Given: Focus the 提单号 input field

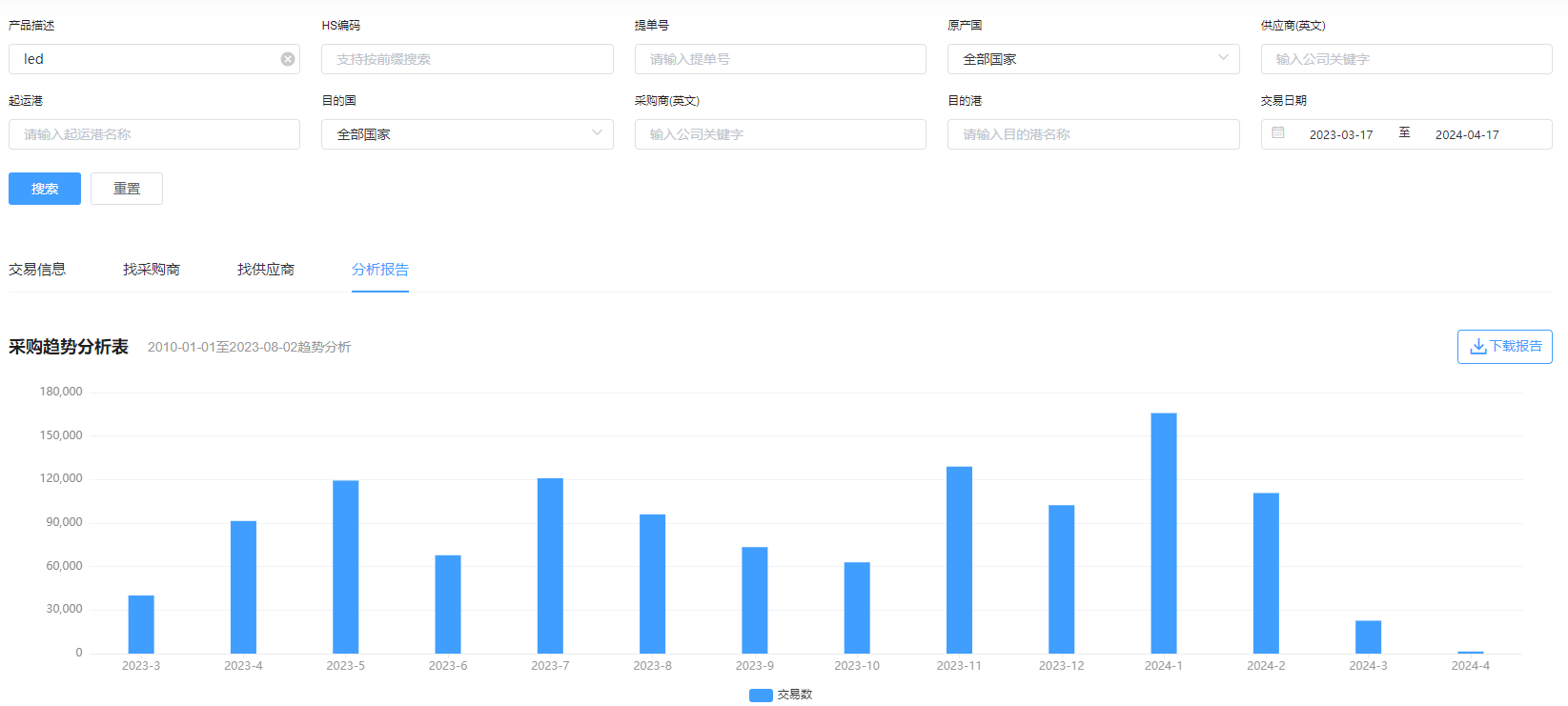Looking at the screenshot, I should click(780, 59).
